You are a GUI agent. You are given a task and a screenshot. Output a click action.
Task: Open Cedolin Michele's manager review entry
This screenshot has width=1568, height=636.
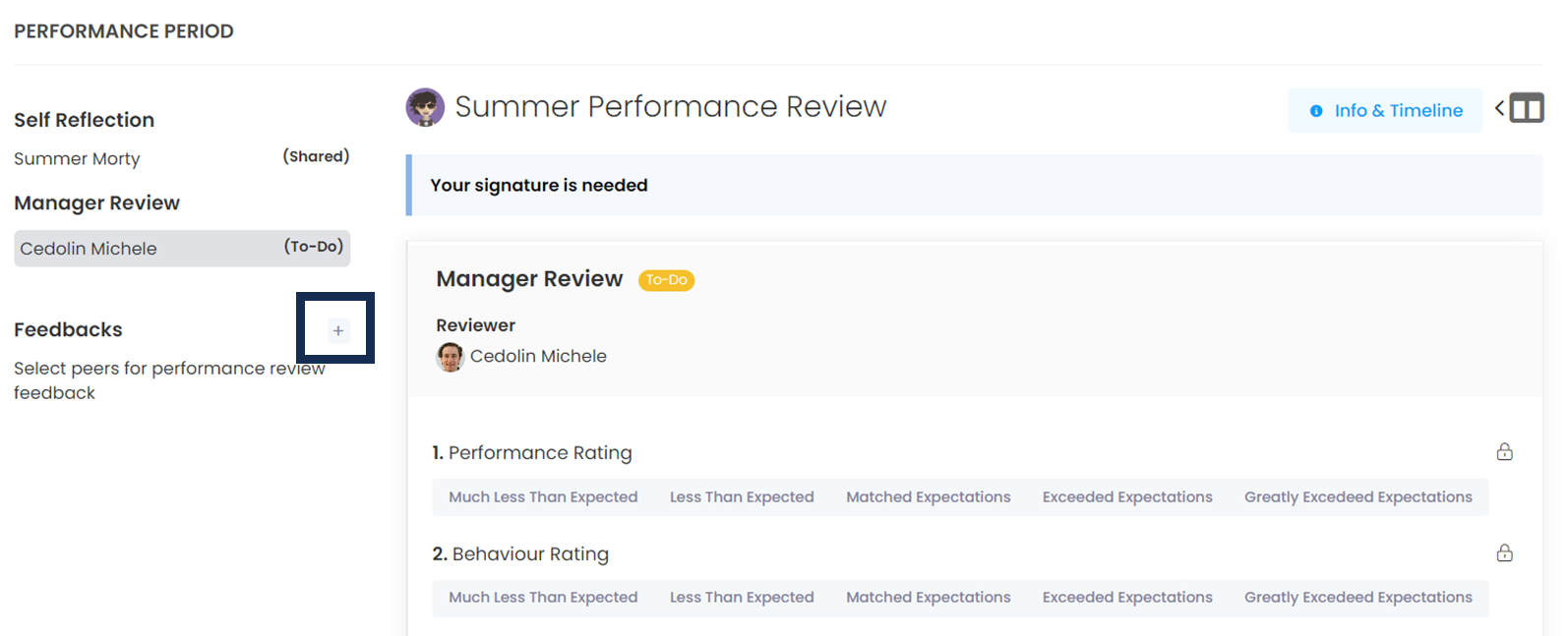coord(182,249)
